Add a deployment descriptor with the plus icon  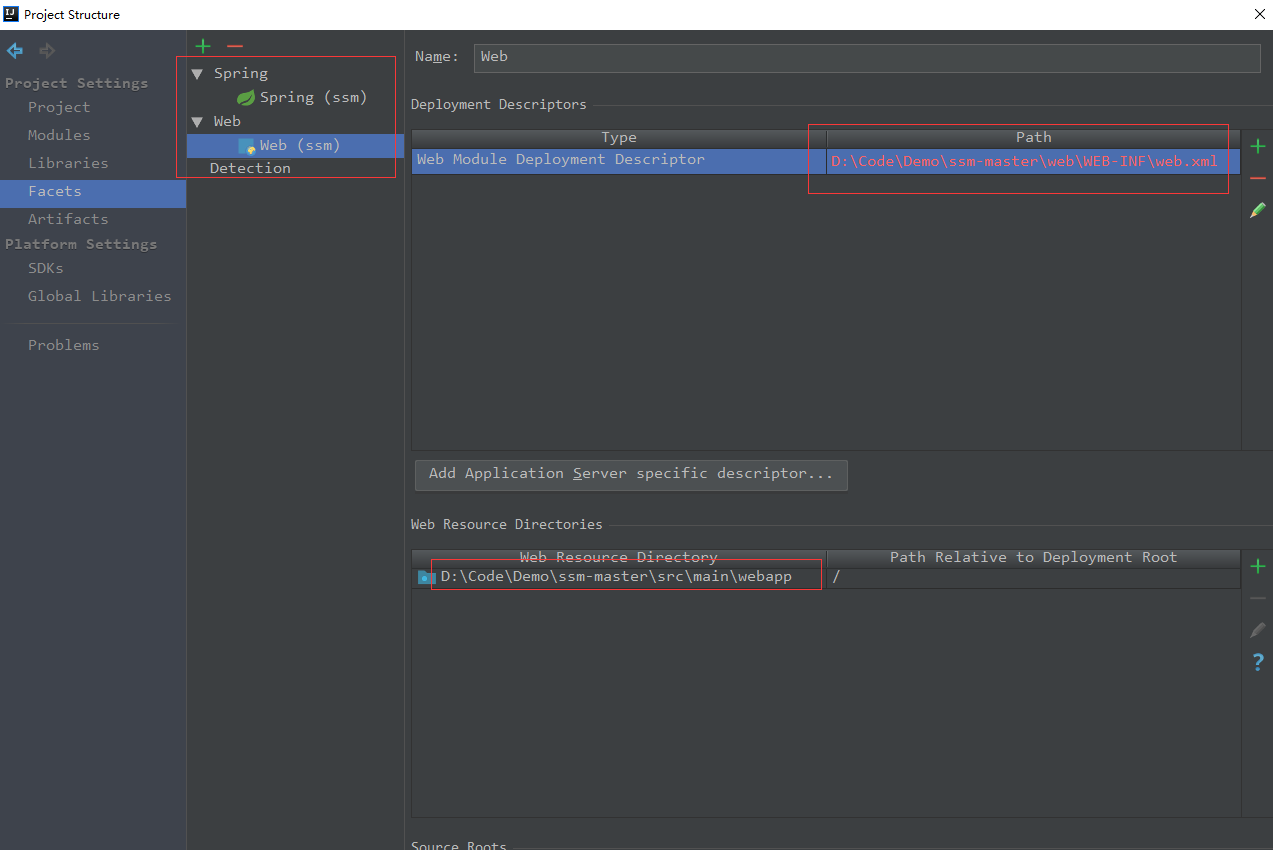[1258, 146]
